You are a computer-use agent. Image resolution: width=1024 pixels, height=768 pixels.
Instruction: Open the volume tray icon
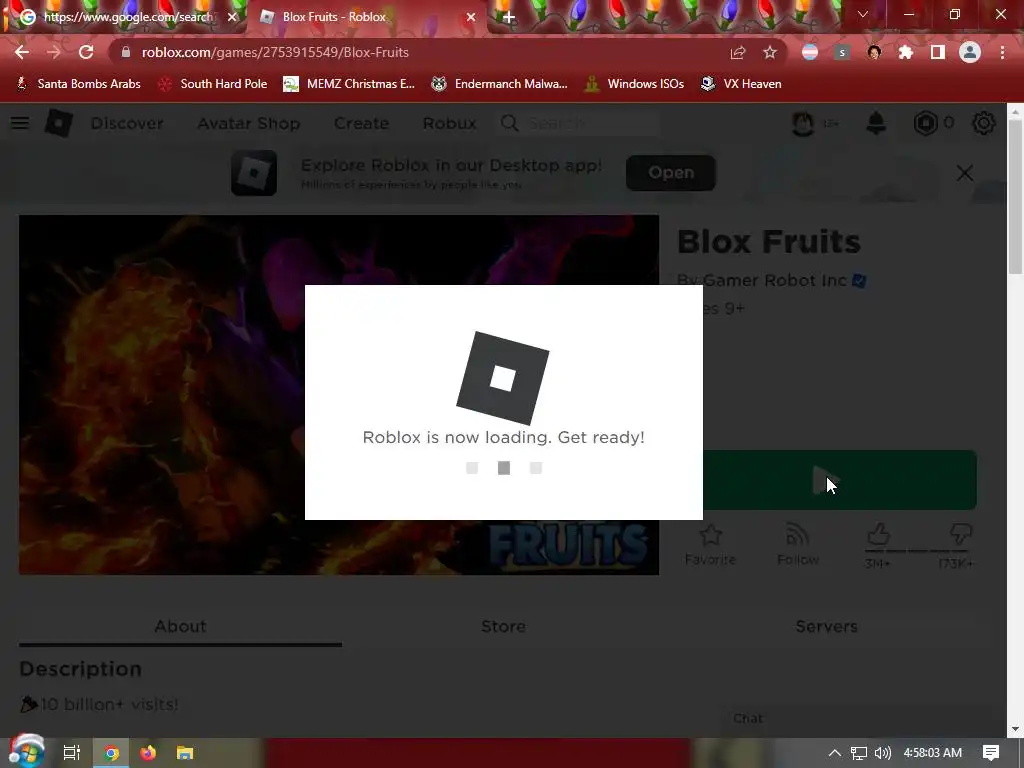[882, 753]
